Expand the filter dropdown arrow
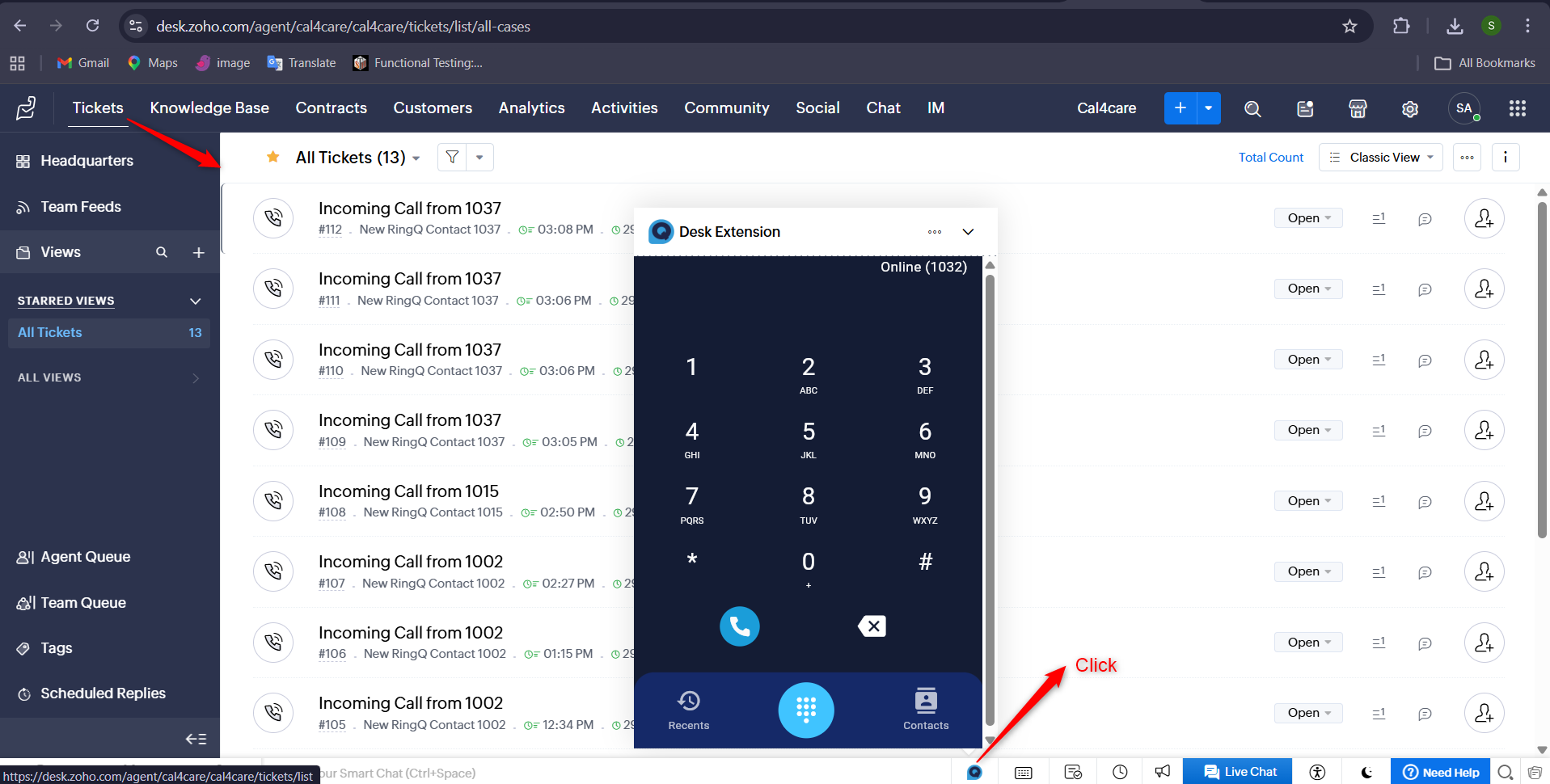 [479, 157]
